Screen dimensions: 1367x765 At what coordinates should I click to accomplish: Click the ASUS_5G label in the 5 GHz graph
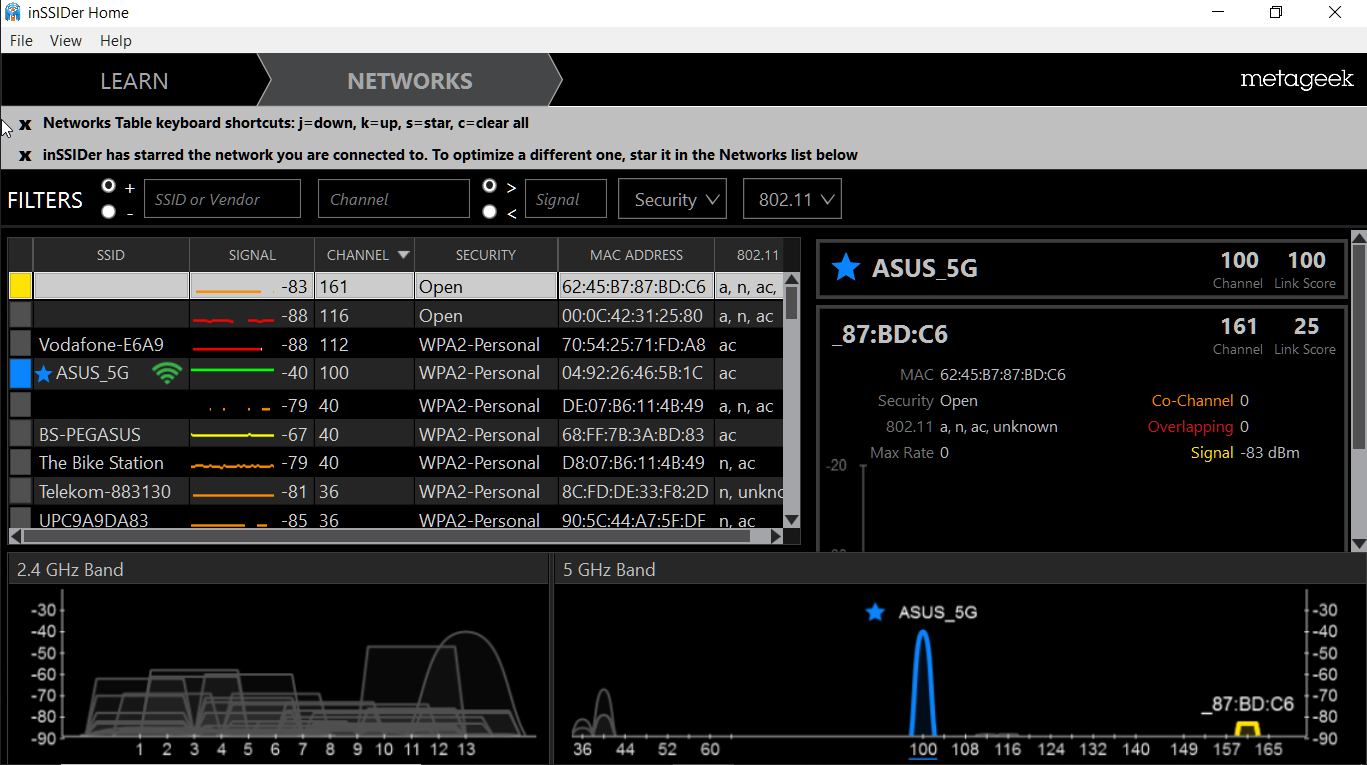[936, 612]
